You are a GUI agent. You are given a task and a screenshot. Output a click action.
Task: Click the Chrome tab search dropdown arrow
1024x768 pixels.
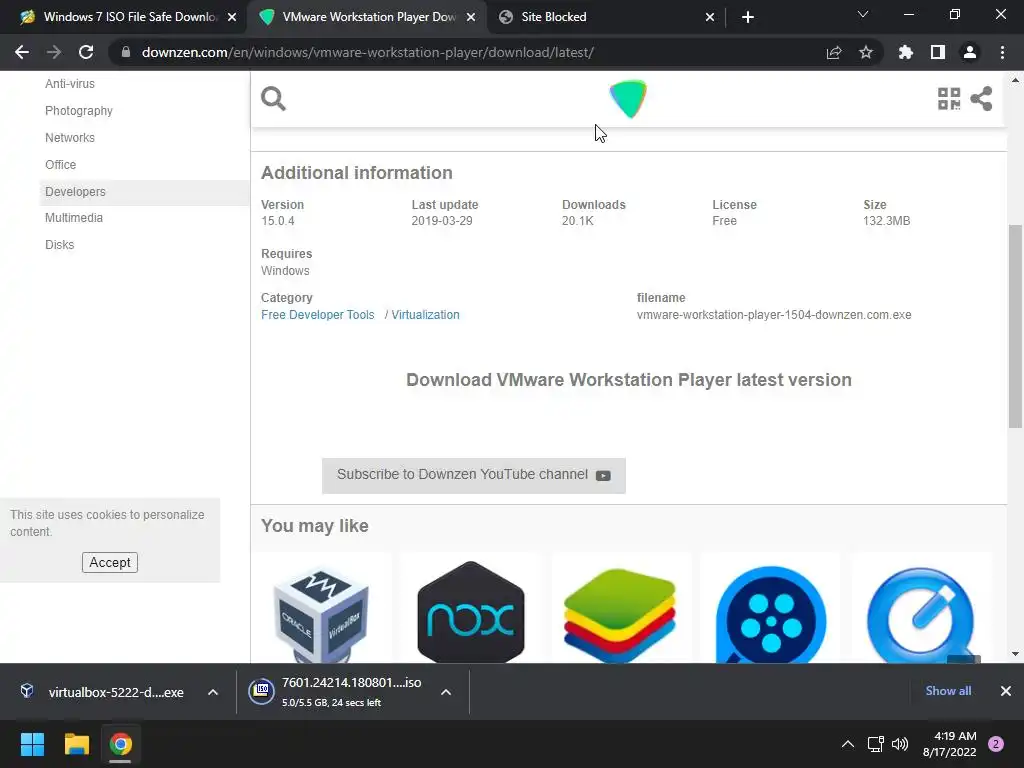863,14
